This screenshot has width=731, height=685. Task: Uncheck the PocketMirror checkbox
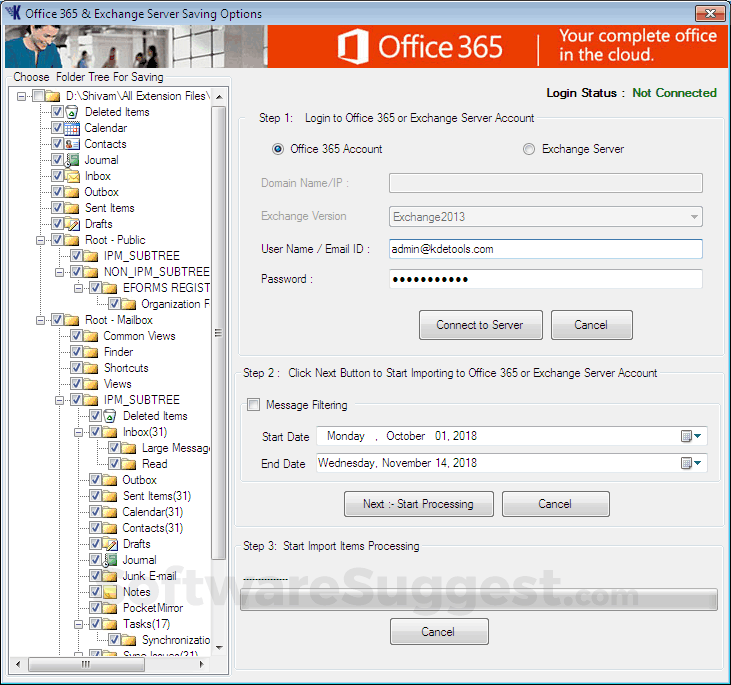[96, 608]
